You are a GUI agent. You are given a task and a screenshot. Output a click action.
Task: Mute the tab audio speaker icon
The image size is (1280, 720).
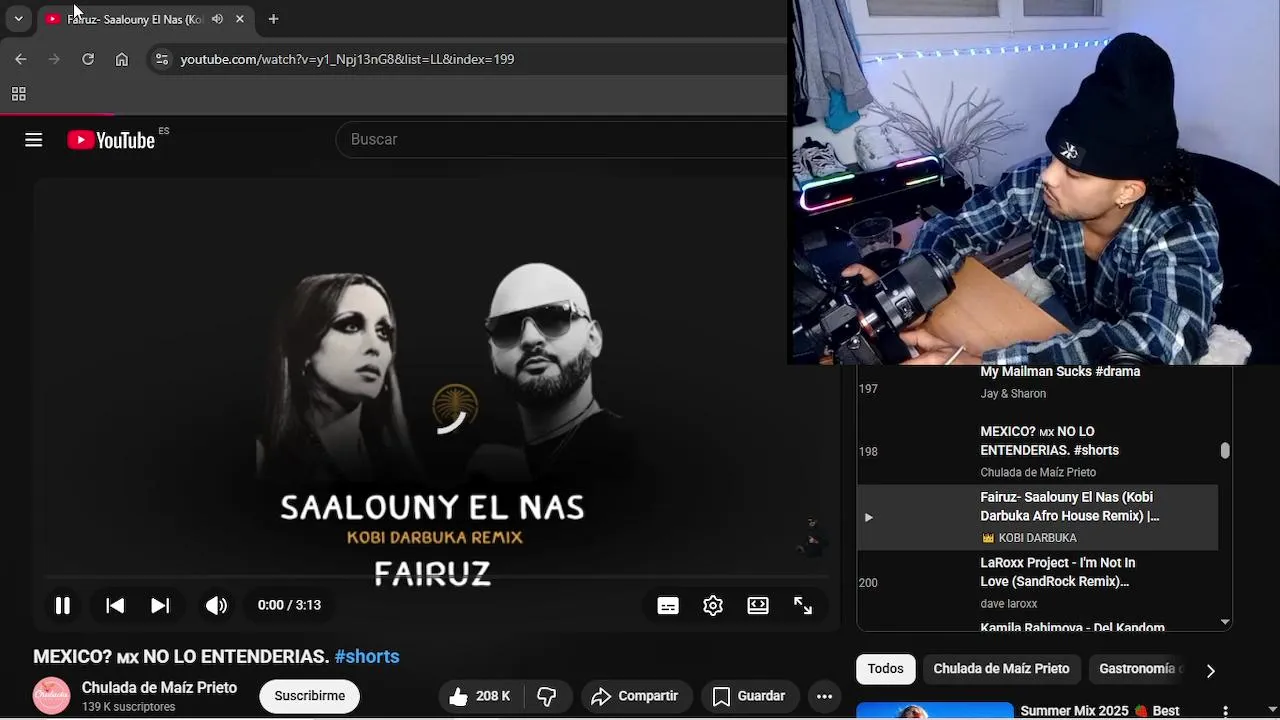coord(217,19)
